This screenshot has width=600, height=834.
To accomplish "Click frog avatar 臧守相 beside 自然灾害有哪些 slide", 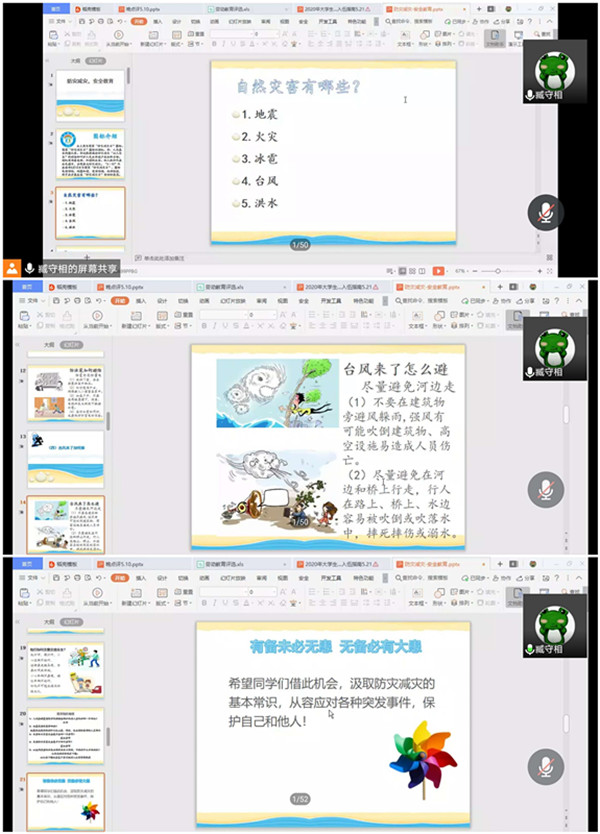I will coord(555,71).
